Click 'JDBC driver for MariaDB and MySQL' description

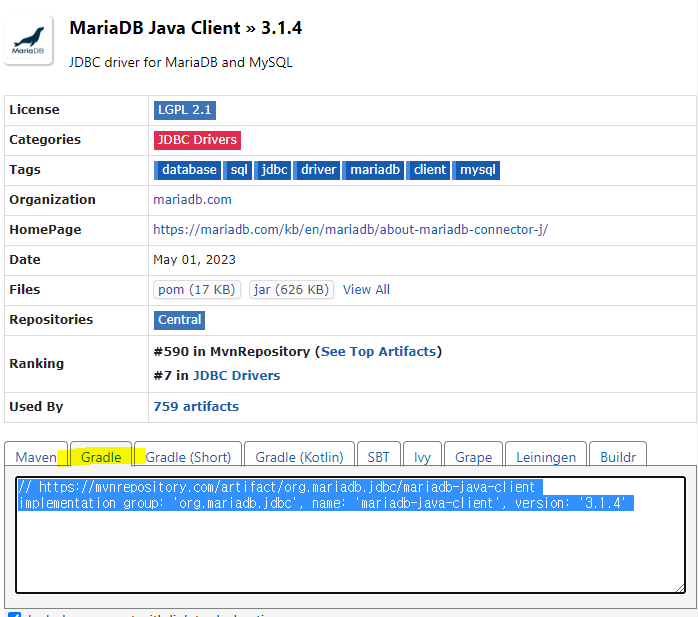click(181, 62)
